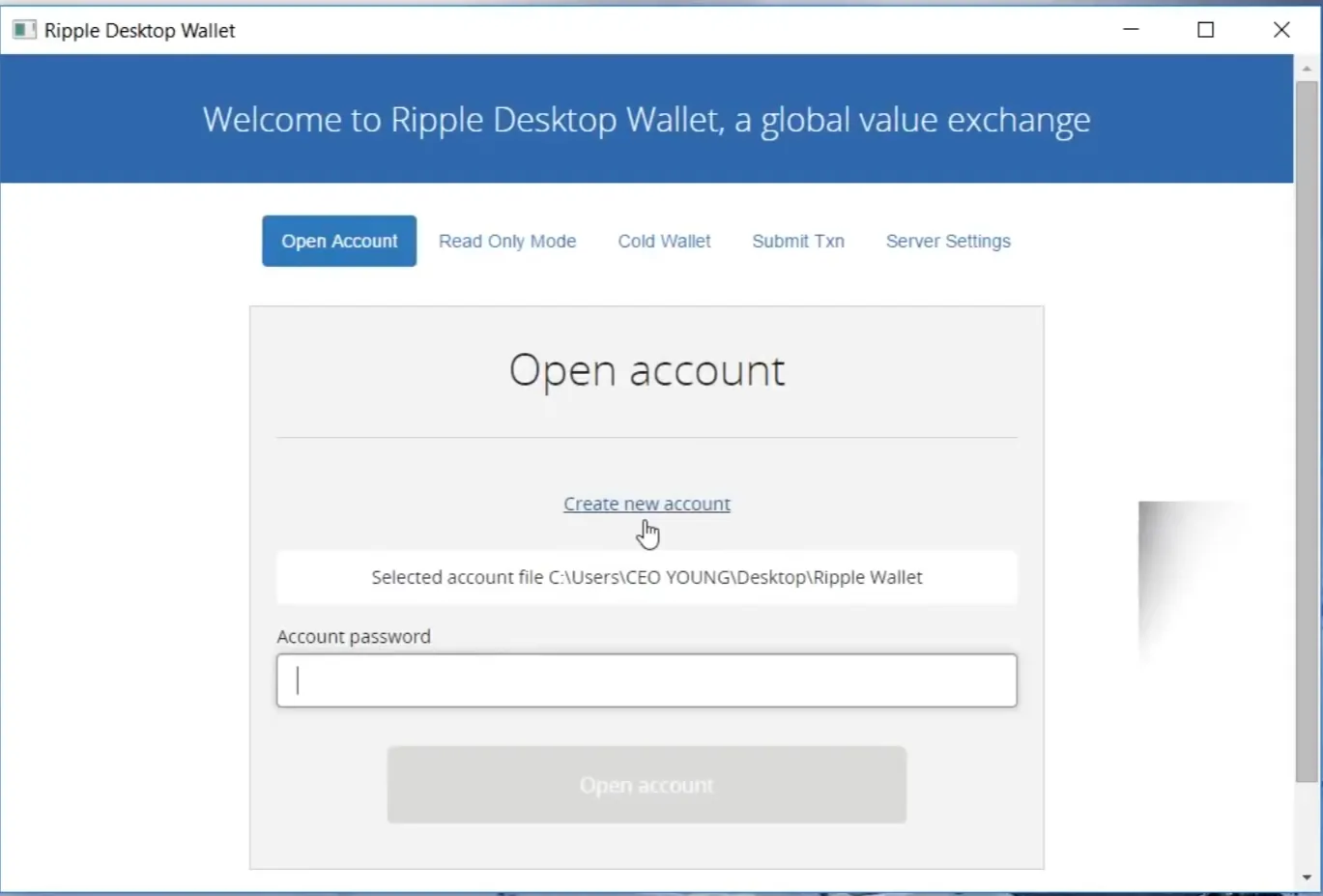Click the scrollbar up arrow
Image resolution: width=1323 pixels, height=896 pixels.
pyautogui.click(x=1307, y=69)
